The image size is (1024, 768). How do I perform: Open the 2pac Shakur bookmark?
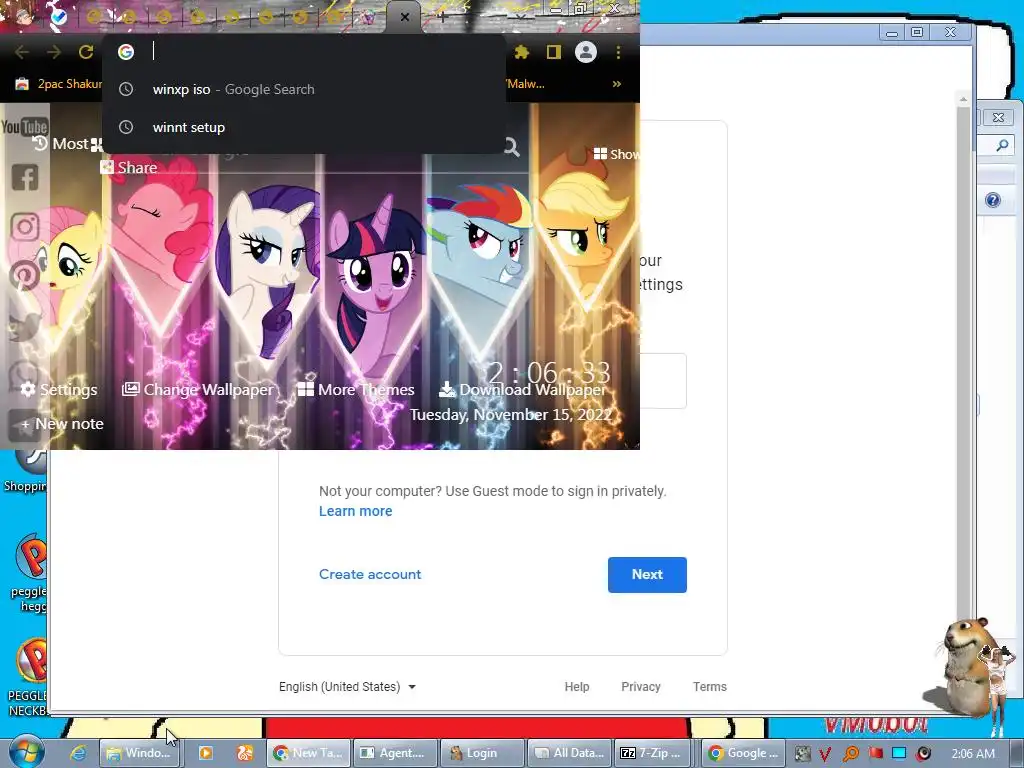[x=59, y=84]
